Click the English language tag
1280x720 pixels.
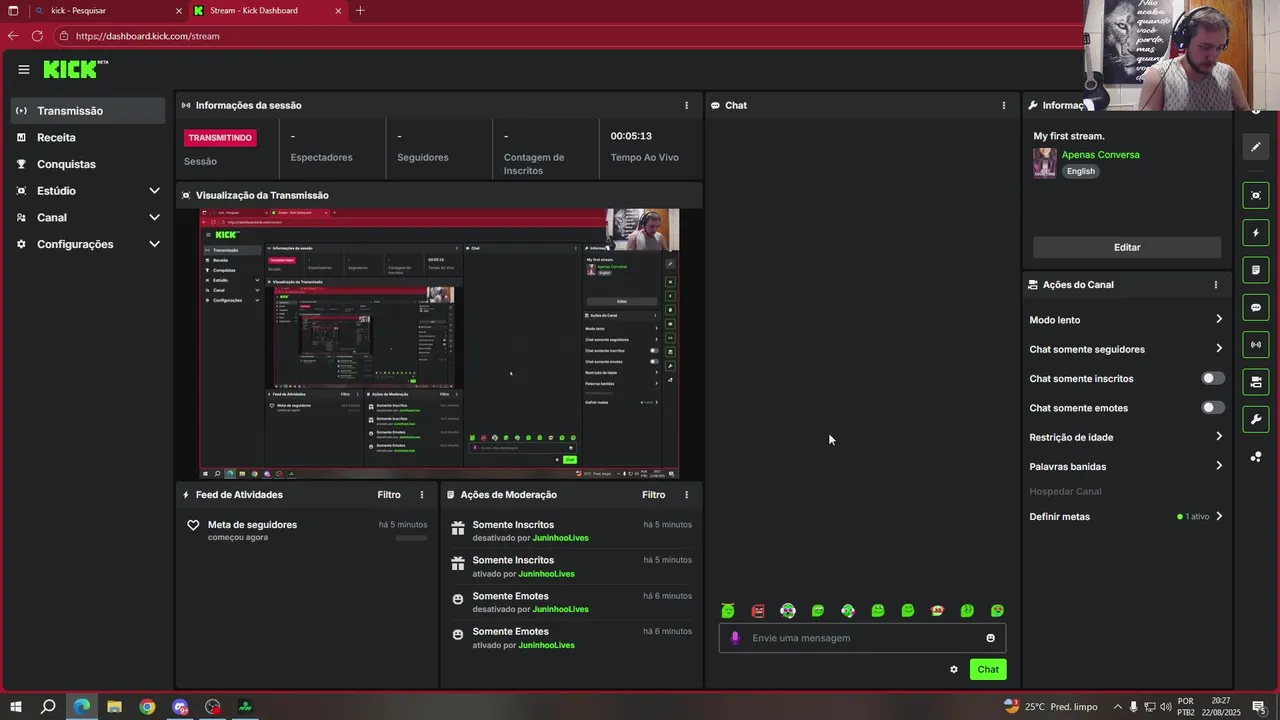click(x=1080, y=171)
